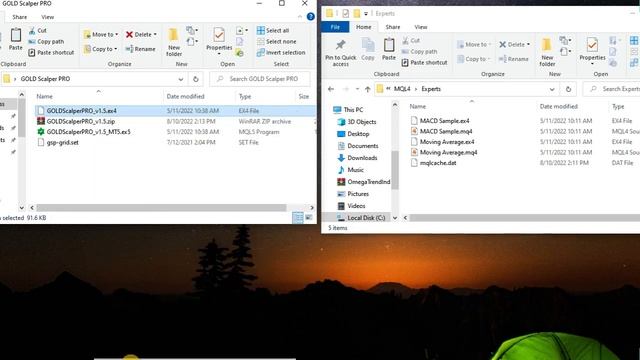Open Properties in GOLD Scalper PRO window
The image size is (640, 360).
tap(219, 41)
